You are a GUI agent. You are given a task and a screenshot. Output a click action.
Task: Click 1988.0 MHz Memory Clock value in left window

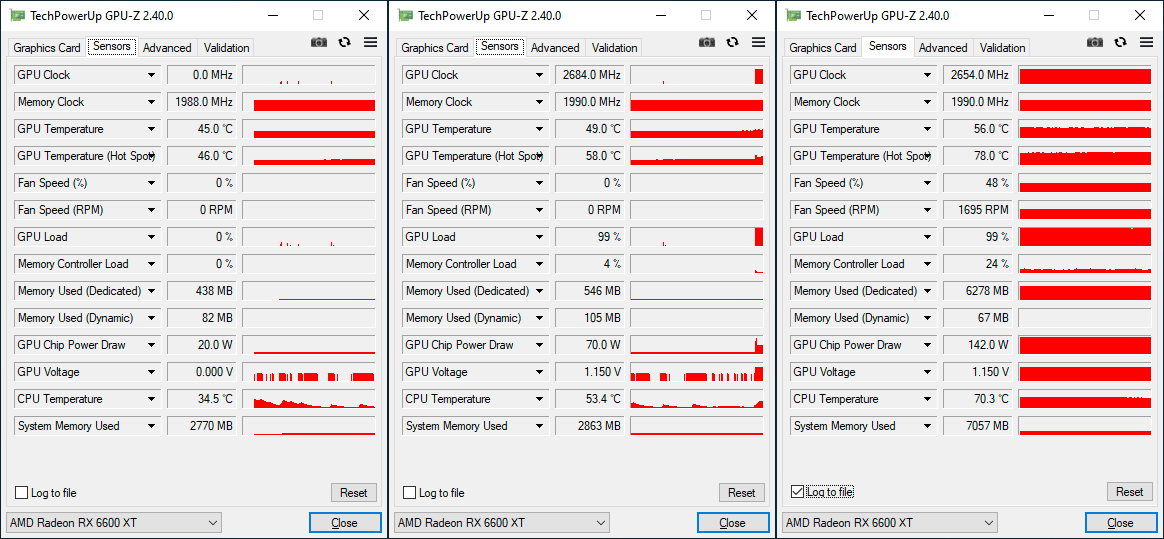click(x=200, y=102)
